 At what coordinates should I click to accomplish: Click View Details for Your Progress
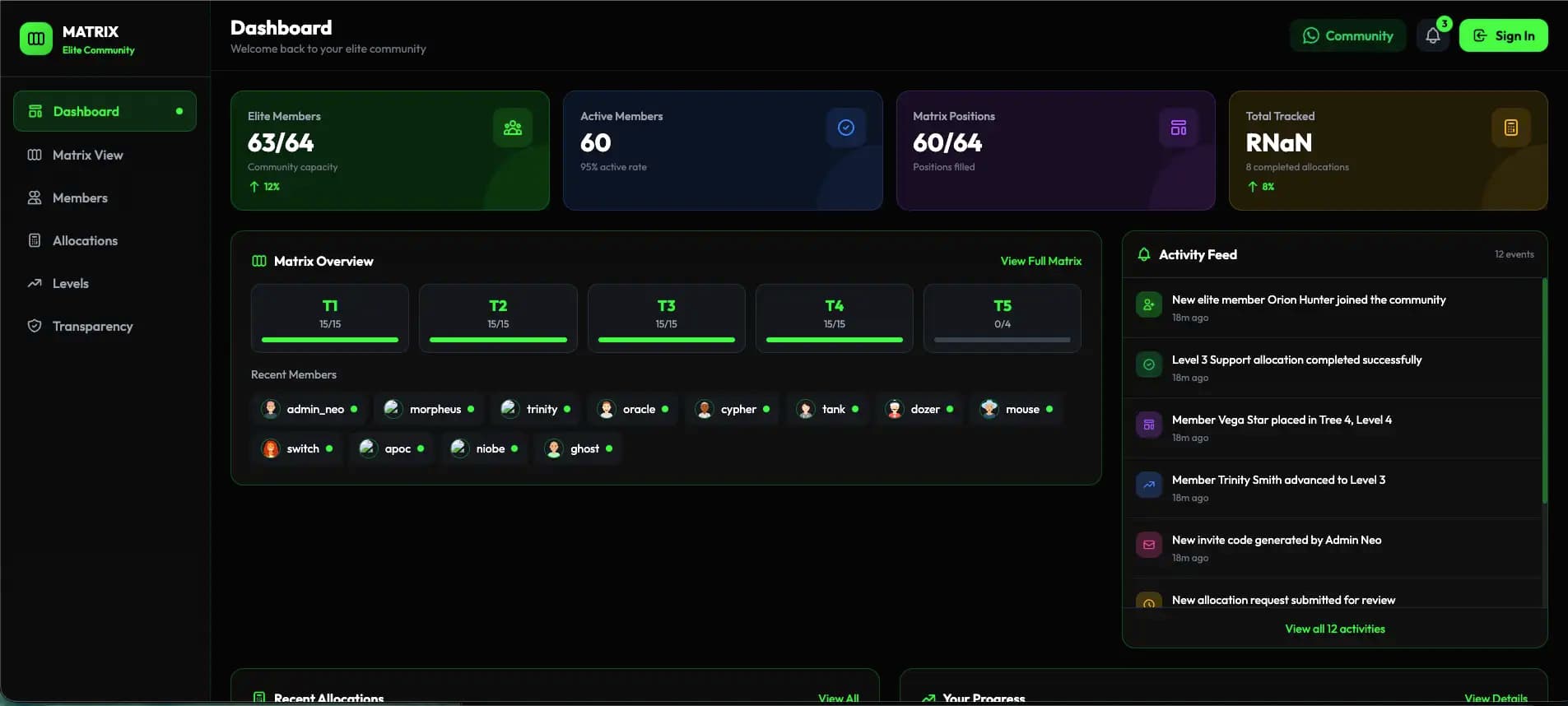[x=1496, y=699]
